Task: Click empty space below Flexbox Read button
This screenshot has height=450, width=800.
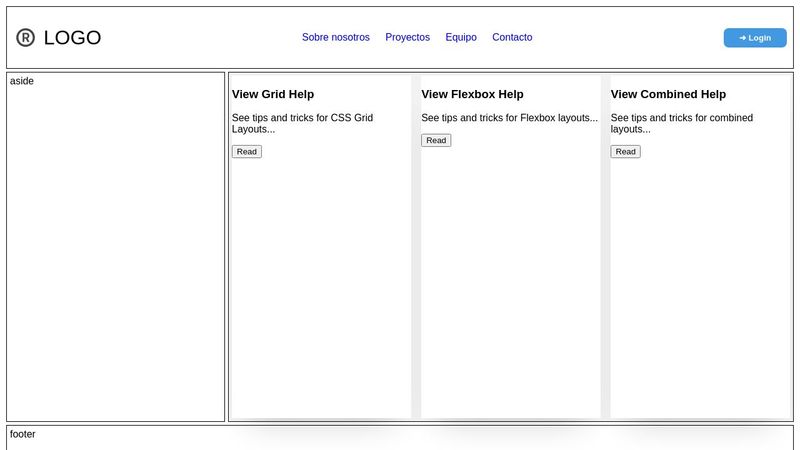Action: pyautogui.click(x=510, y=280)
